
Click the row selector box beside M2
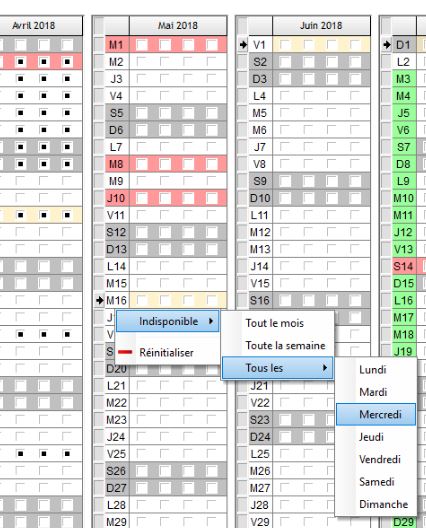[x=99, y=62]
